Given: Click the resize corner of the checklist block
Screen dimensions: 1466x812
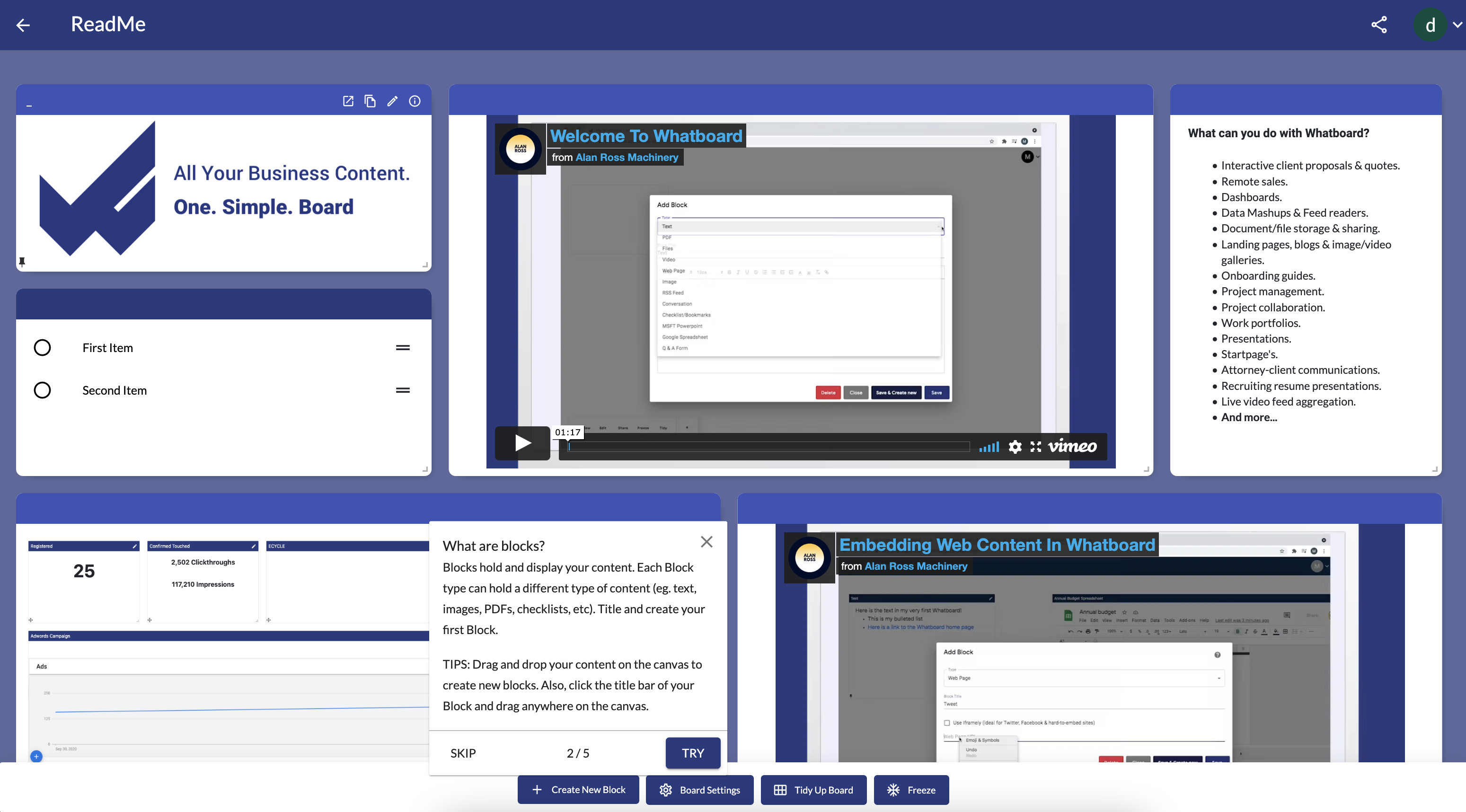Looking at the screenshot, I should (x=425, y=469).
